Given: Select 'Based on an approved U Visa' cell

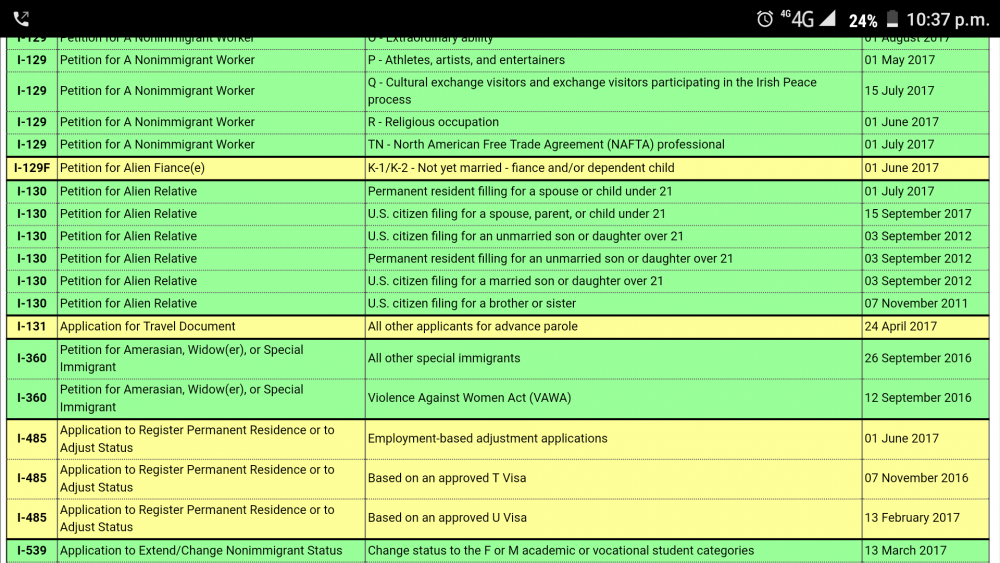Looking at the screenshot, I should click(x=614, y=518).
